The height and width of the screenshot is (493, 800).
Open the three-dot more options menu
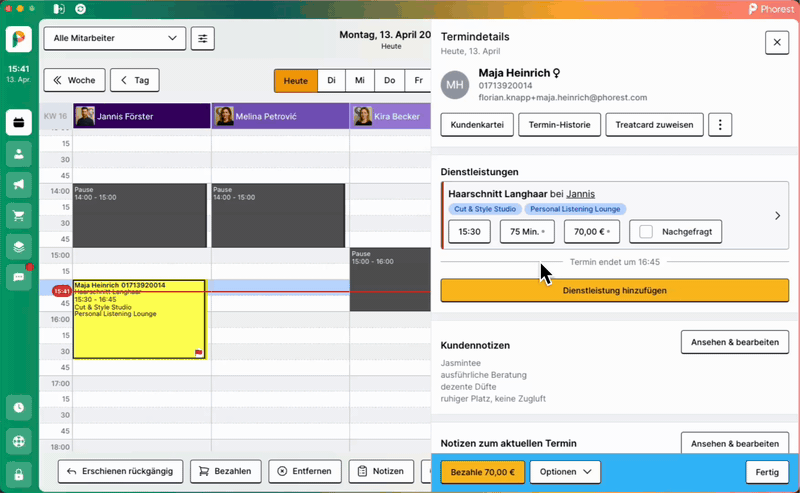[x=720, y=124]
